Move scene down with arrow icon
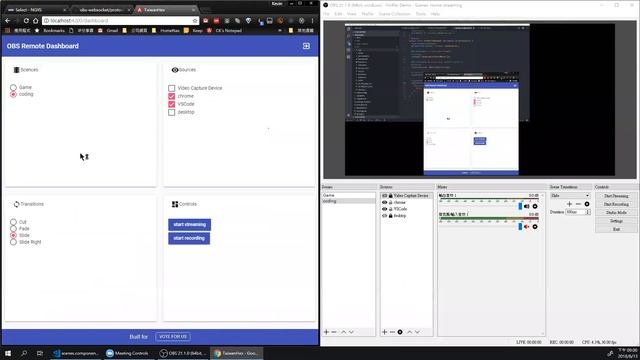The width and height of the screenshot is (640, 360). (x=351, y=332)
